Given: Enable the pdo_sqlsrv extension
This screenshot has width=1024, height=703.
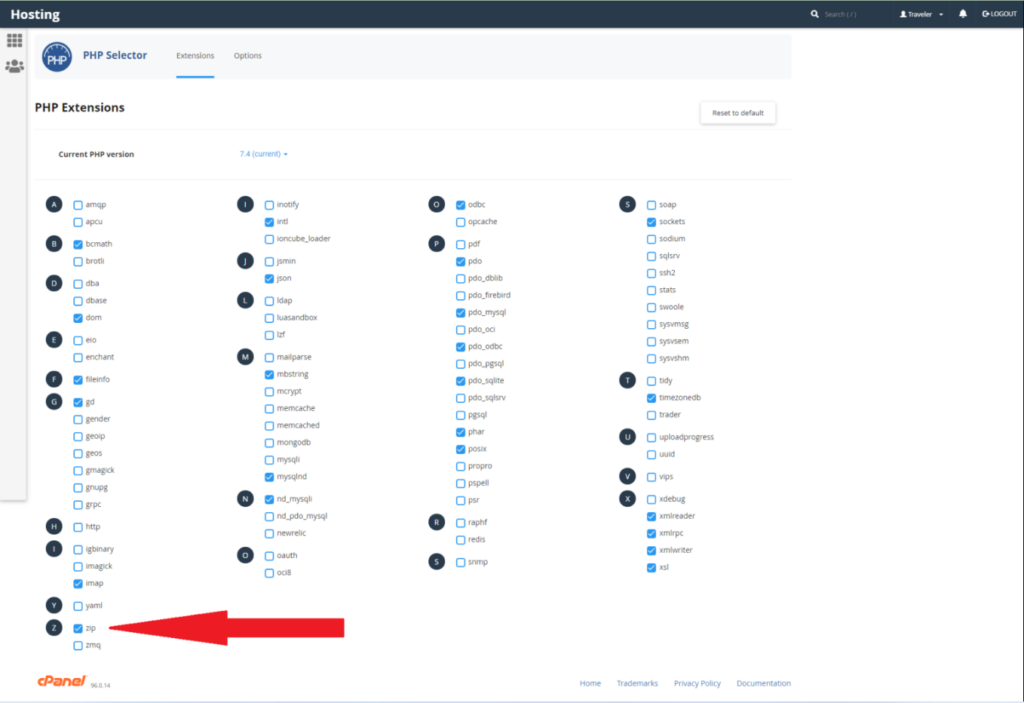Looking at the screenshot, I should tap(460, 397).
